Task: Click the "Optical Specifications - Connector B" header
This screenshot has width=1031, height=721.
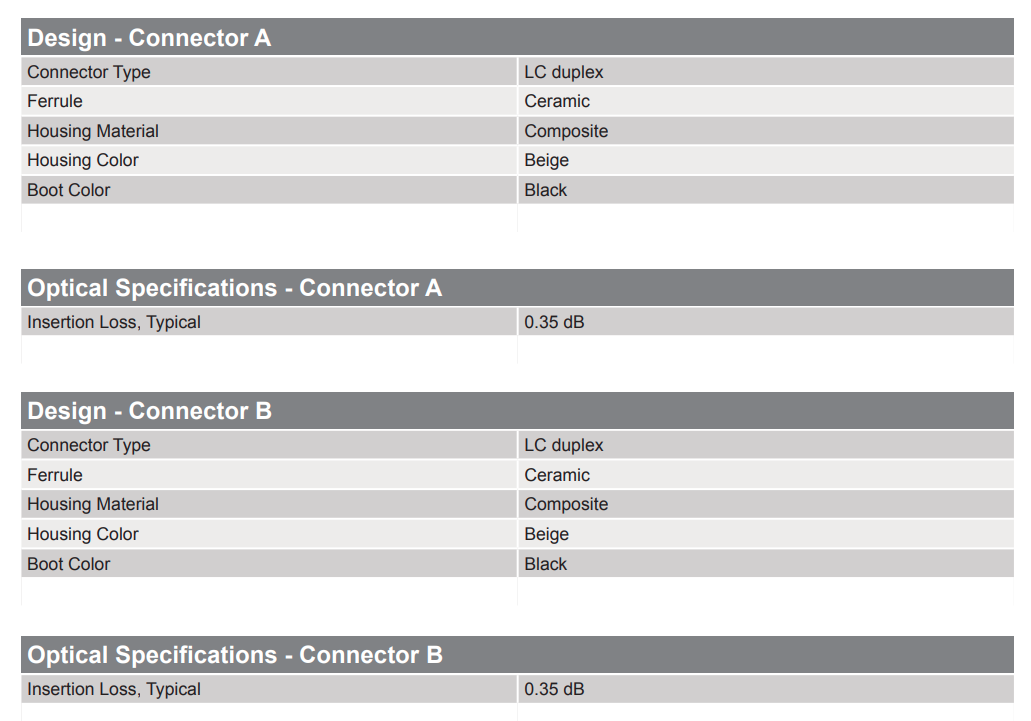Action: 234,655
